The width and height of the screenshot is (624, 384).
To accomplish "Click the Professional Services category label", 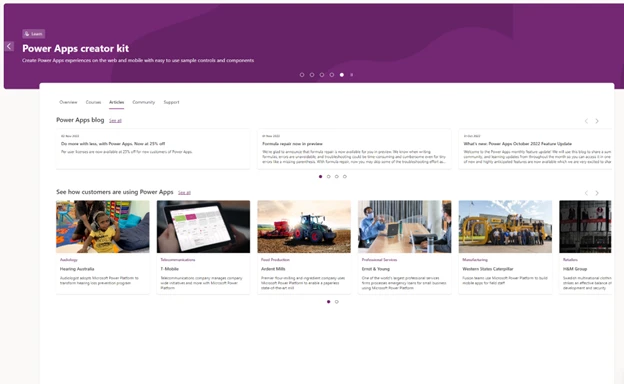I will (379, 260).
